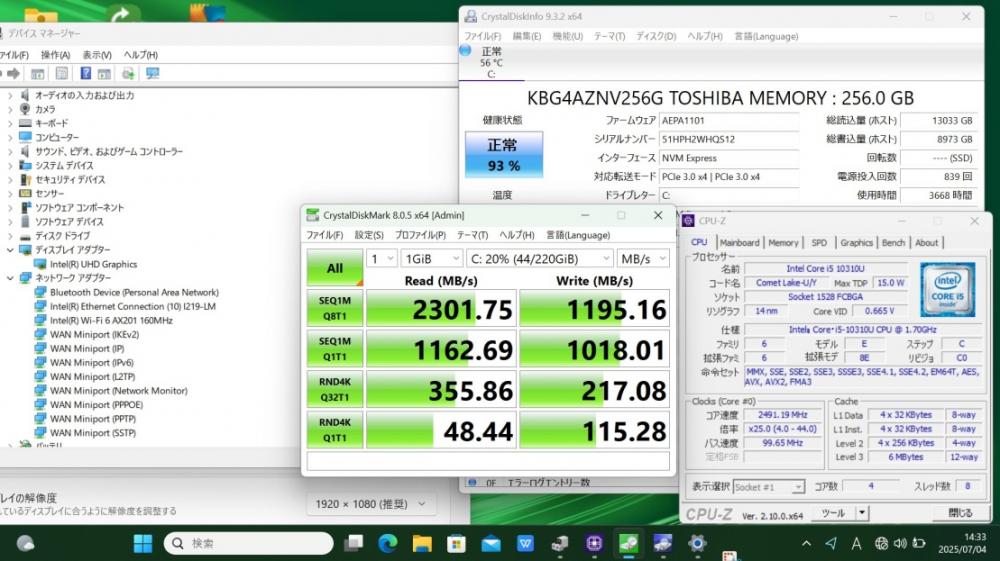Collapse ネットワーク アダプター node

tap(10, 278)
